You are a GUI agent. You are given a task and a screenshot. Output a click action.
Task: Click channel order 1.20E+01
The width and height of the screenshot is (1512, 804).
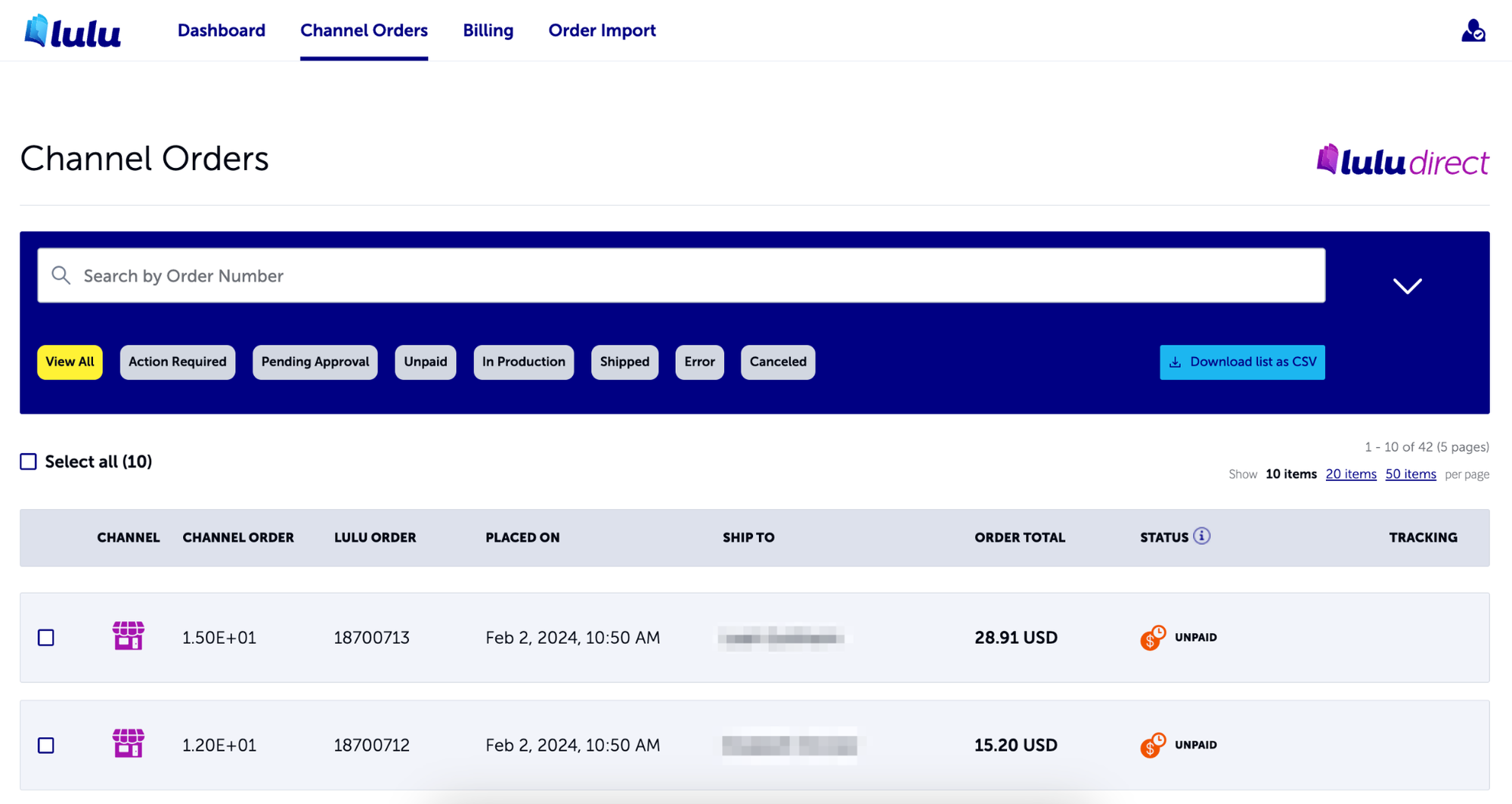coord(219,745)
